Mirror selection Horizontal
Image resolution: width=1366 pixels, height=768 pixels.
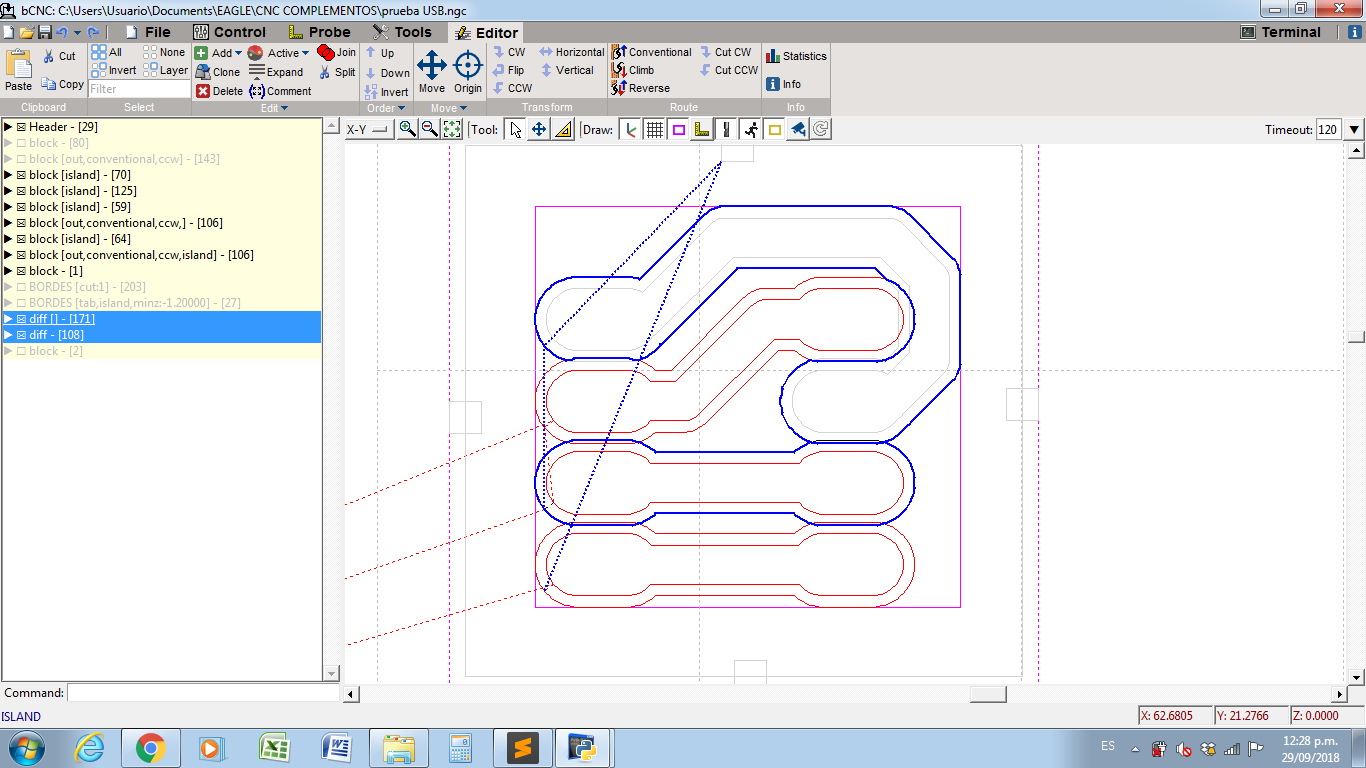click(x=572, y=52)
